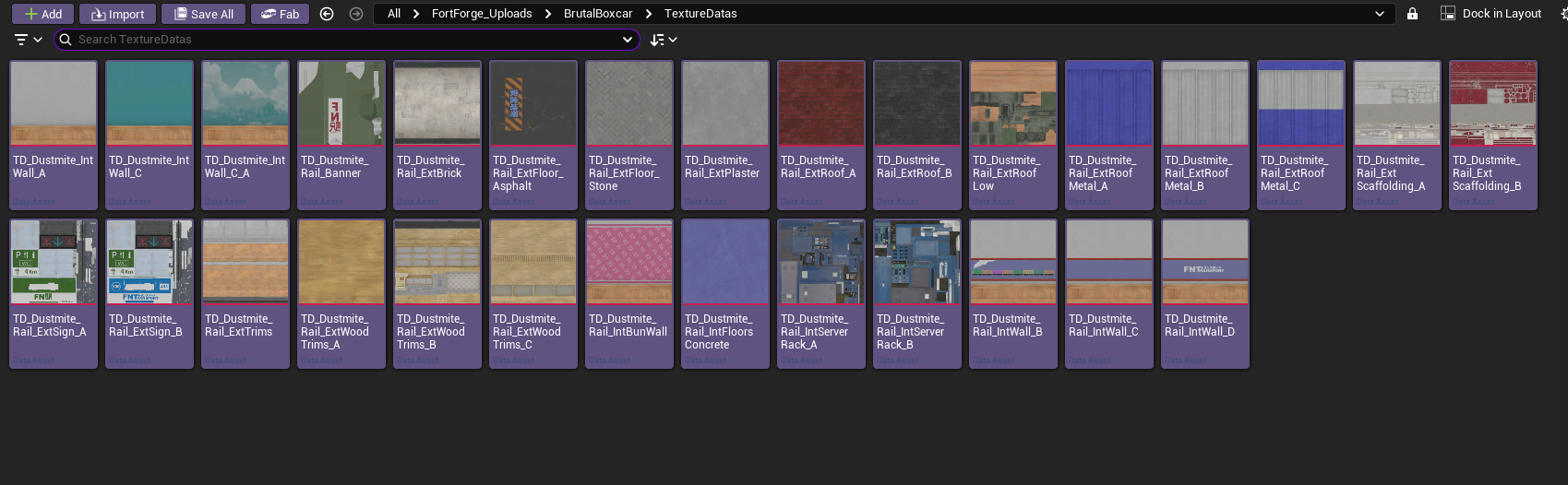Go forward with the right arrow icon
1568x485 pixels.
click(x=356, y=14)
